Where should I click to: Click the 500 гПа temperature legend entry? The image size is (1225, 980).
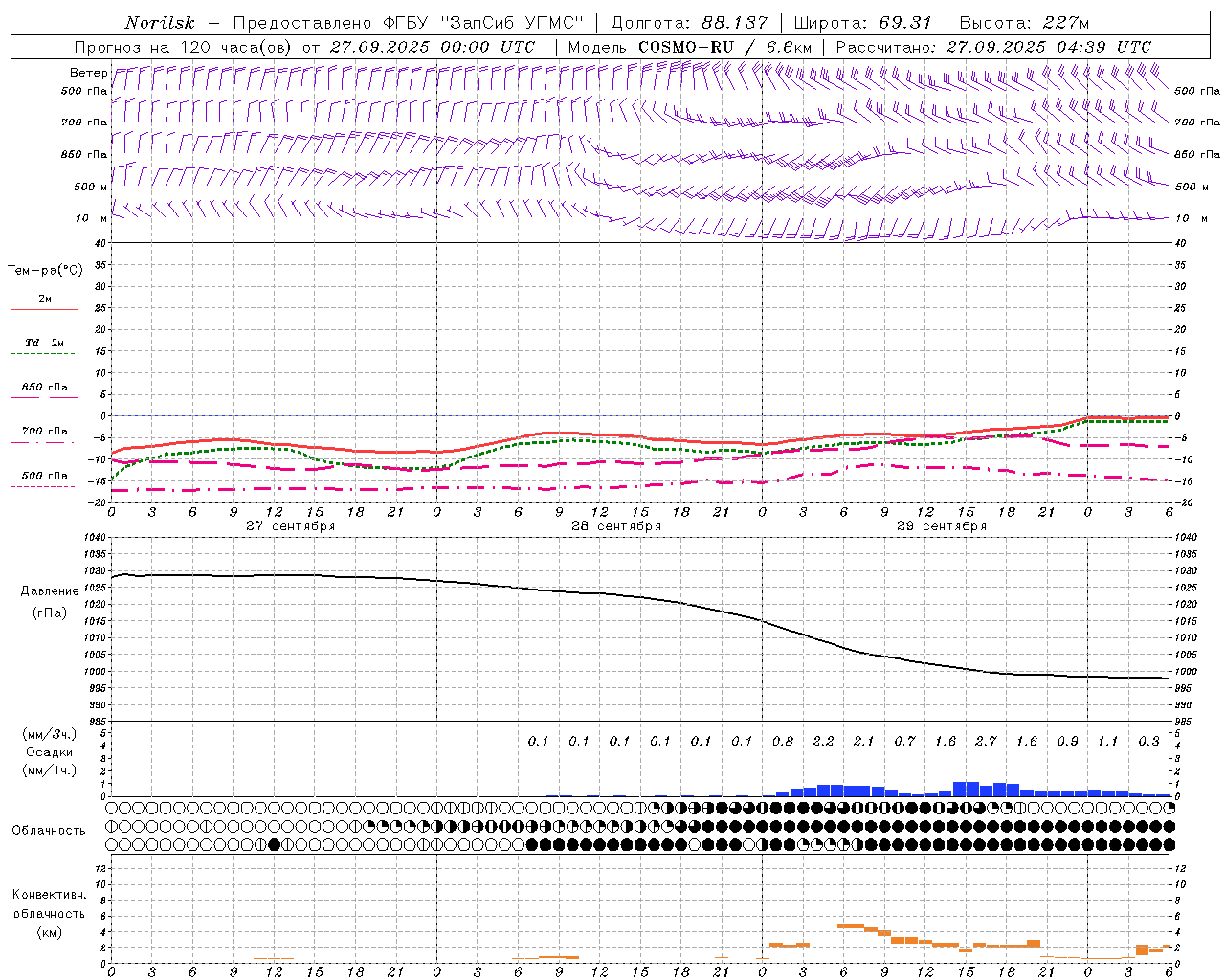44,477
